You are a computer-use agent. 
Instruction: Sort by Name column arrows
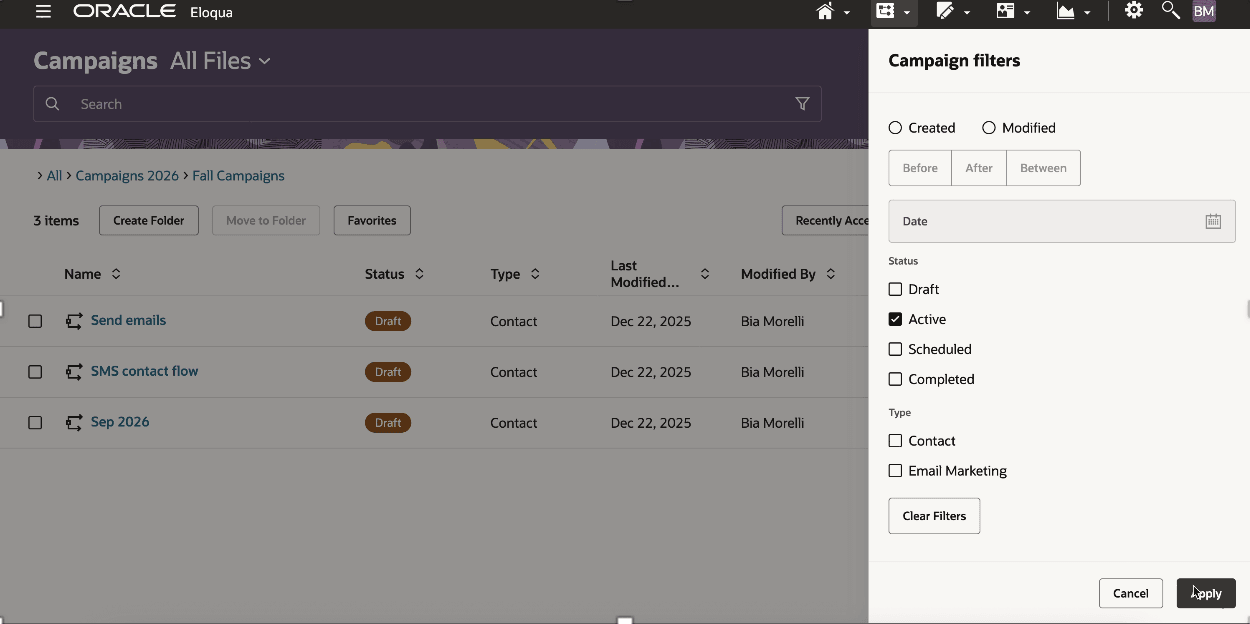tap(116, 274)
